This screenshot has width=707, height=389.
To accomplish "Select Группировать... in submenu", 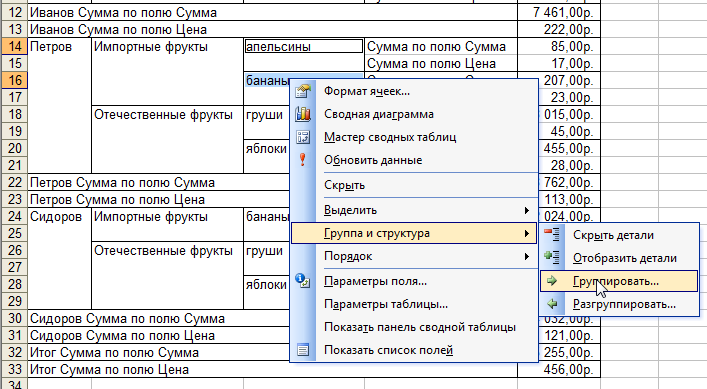I will pos(619,281).
